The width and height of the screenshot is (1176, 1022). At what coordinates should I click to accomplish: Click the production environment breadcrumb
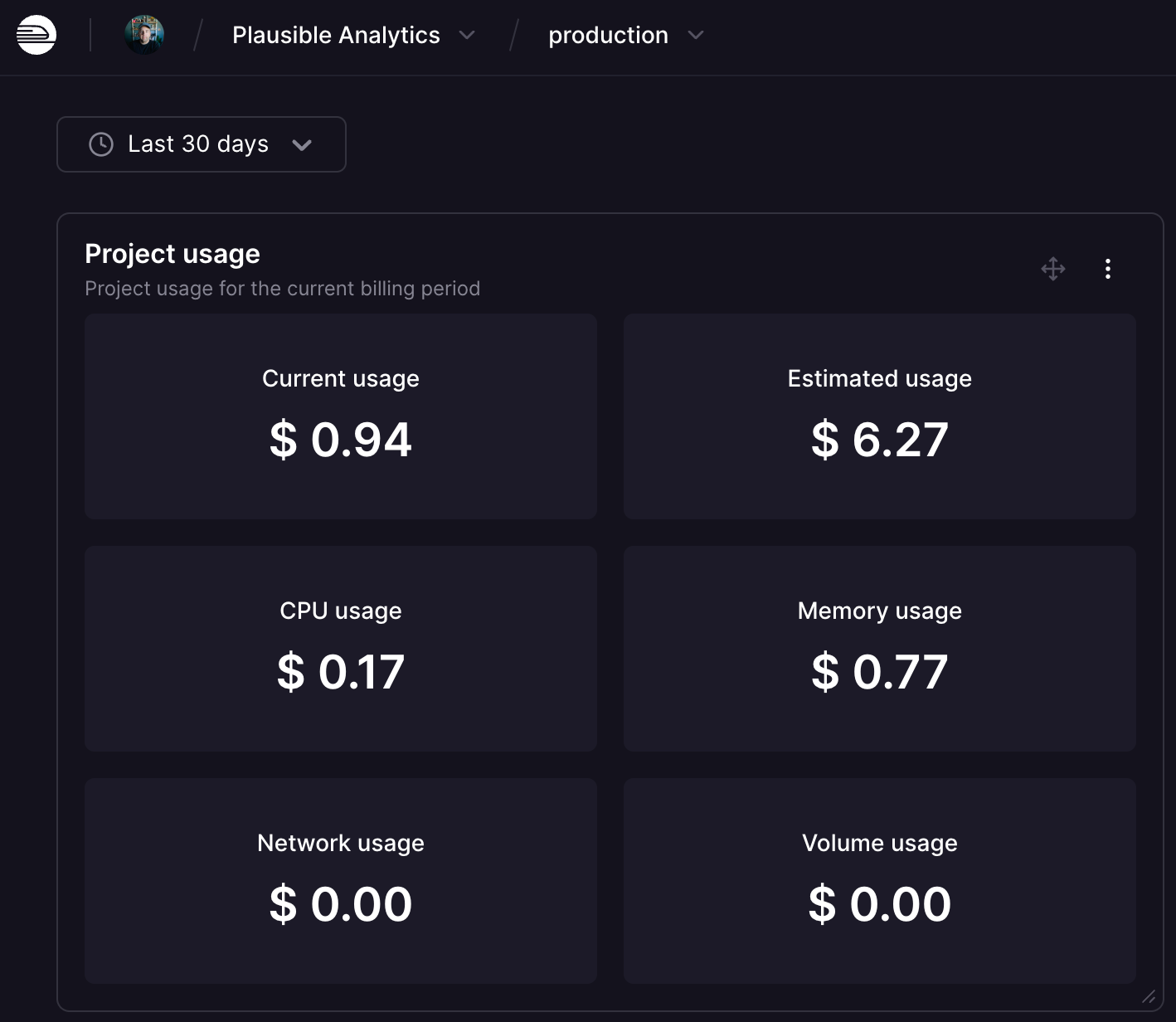(608, 35)
